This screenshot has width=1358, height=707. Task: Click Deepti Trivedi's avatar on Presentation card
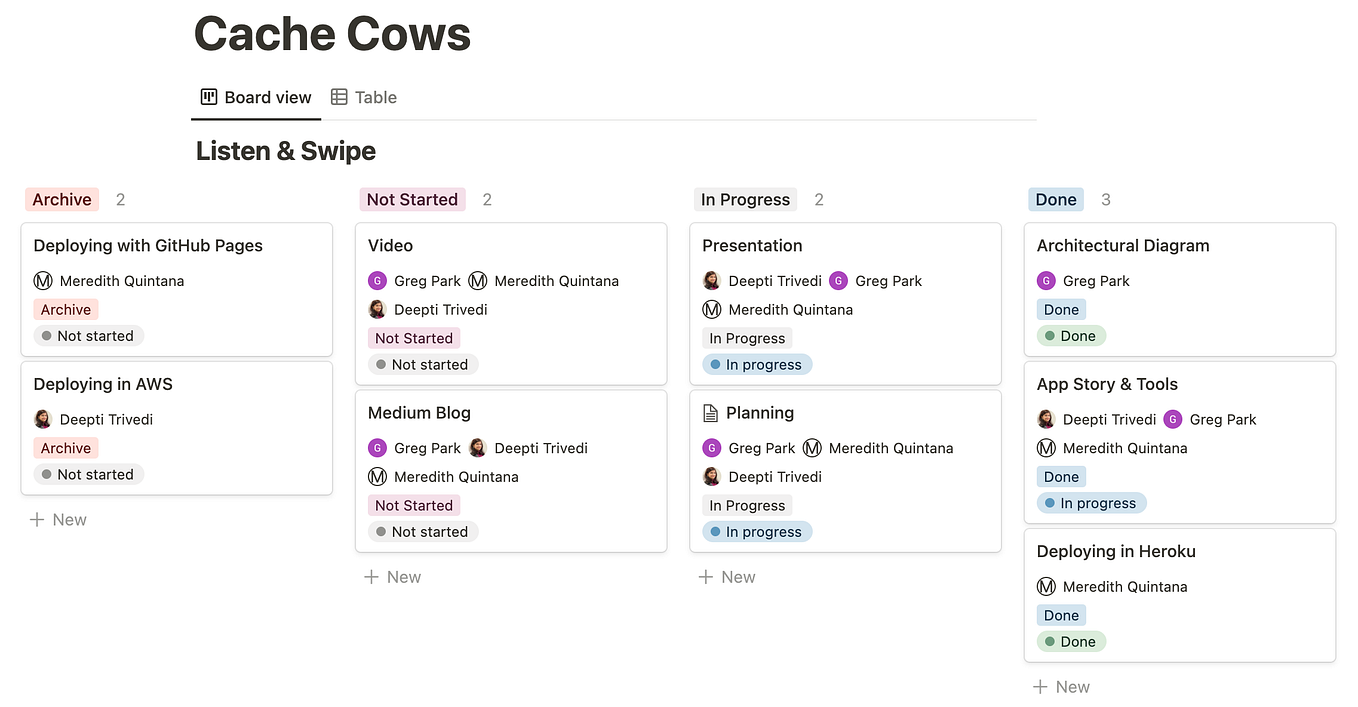click(x=712, y=281)
